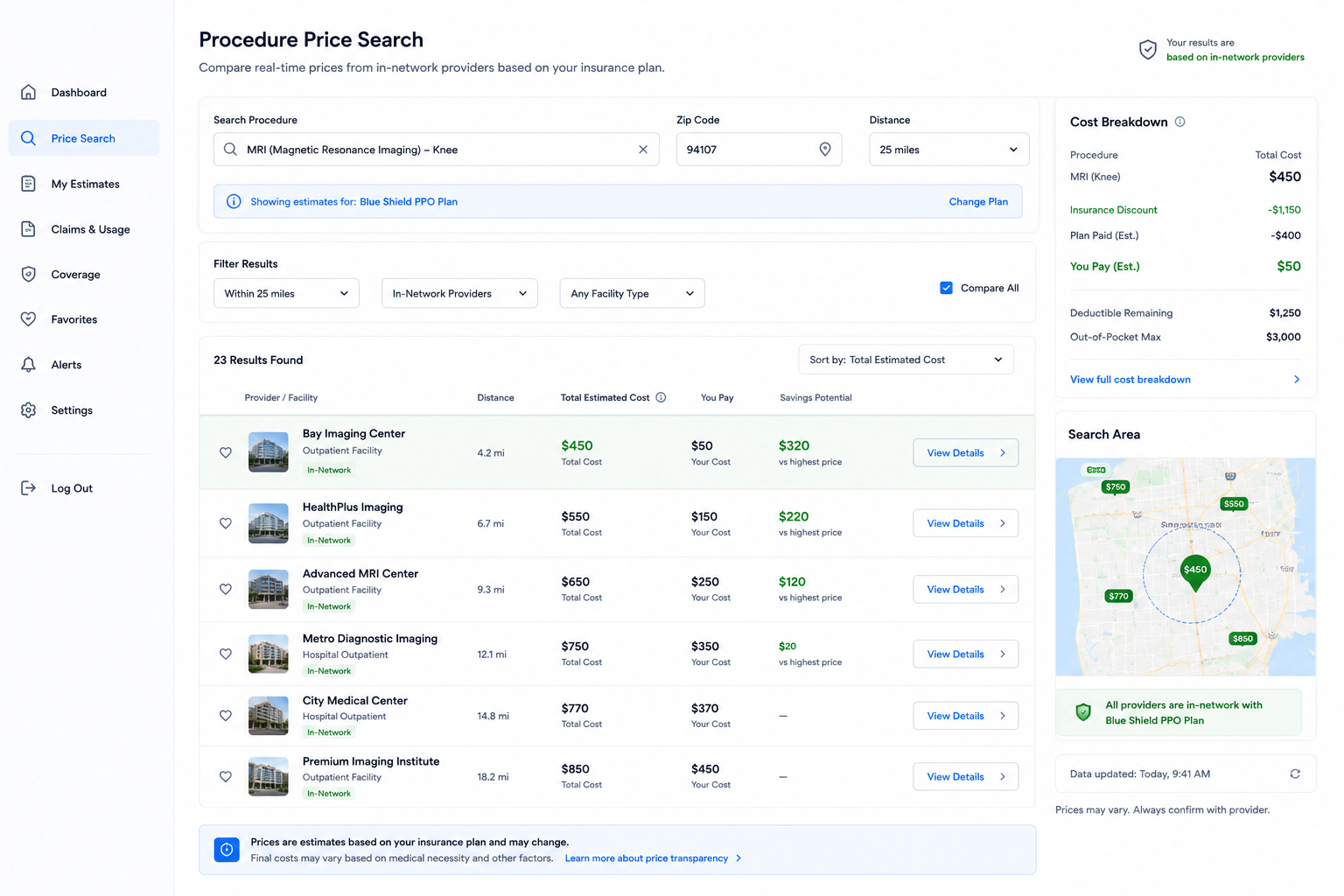Click the Zip Code field 94107
Screen dimensions: 1344x896
(759, 150)
